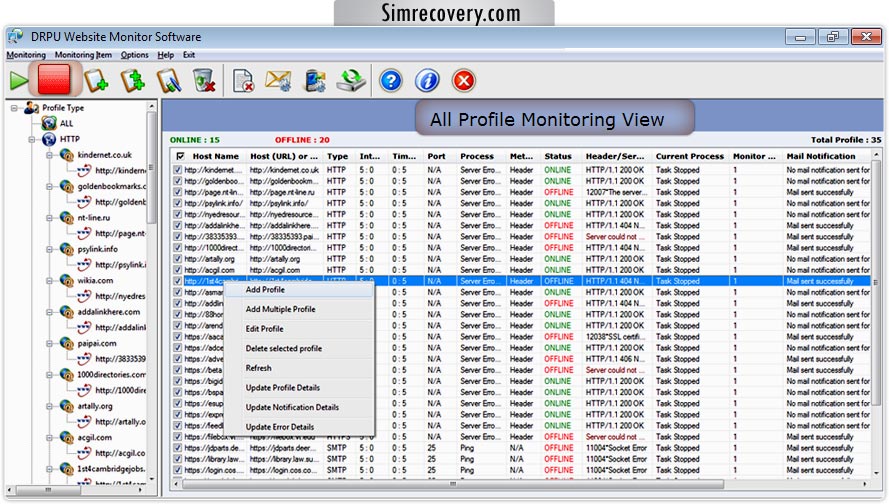Uncheck the http://kindernet row checkbox
The image size is (889, 504).
coord(178,170)
